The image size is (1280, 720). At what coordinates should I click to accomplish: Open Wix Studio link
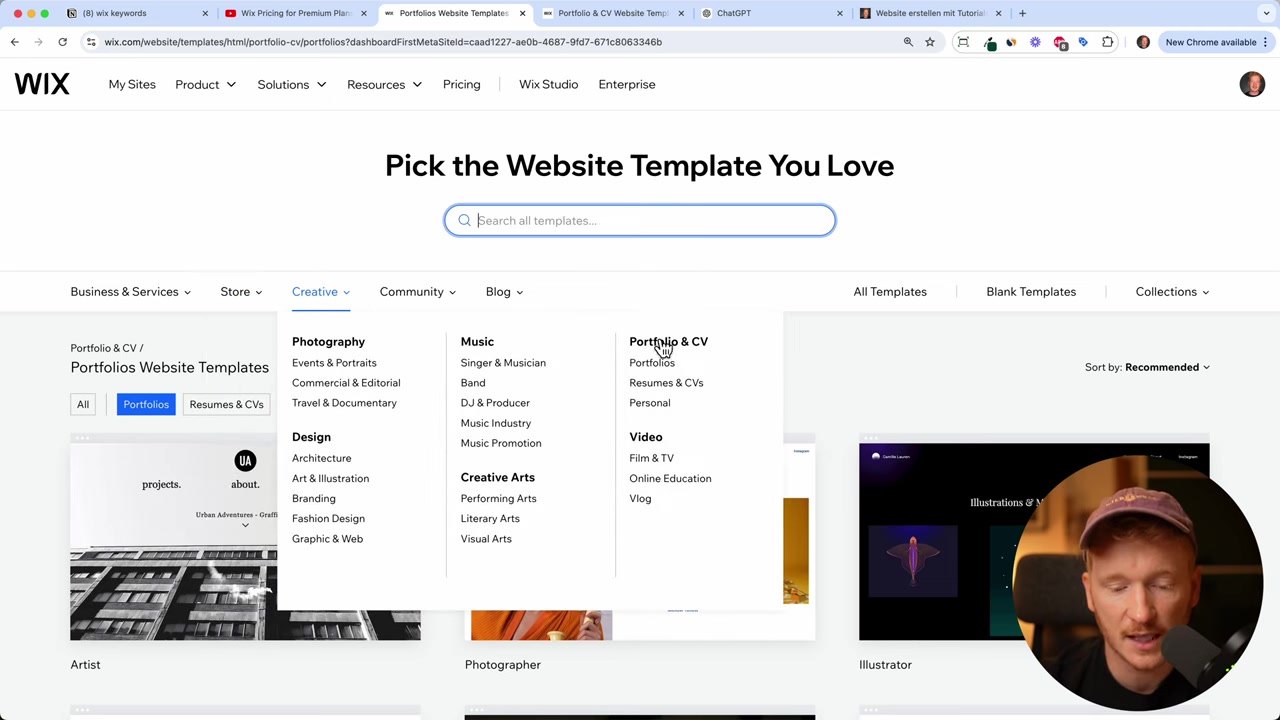pos(548,84)
